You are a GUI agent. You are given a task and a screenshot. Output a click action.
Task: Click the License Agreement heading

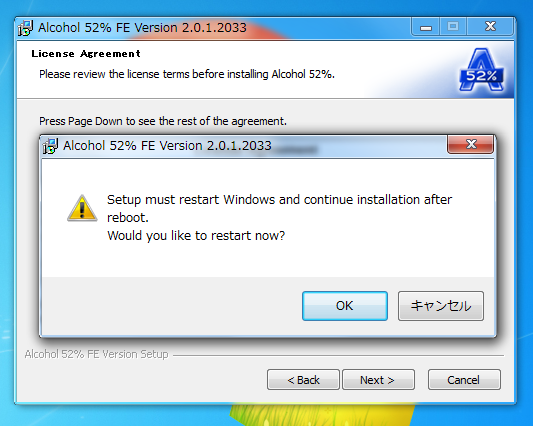(86, 53)
